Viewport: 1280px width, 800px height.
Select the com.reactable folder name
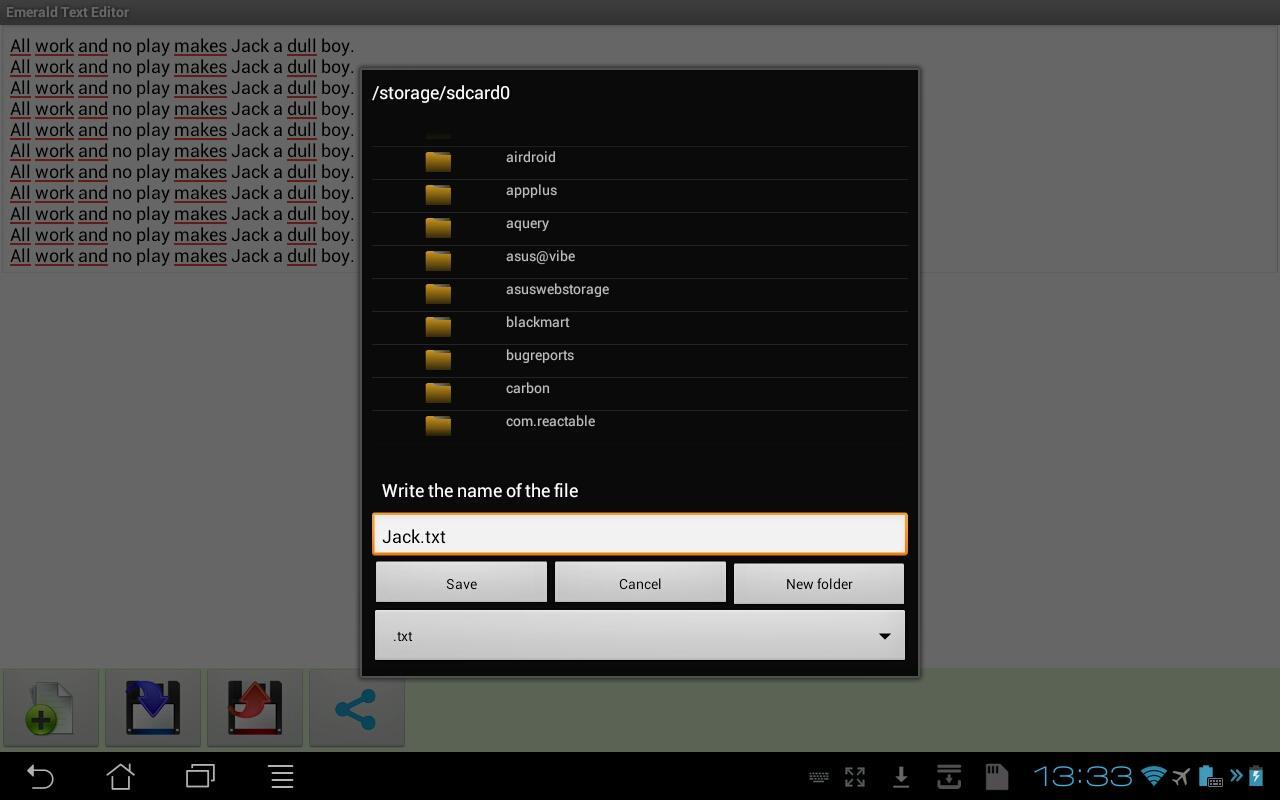click(x=551, y=421)
